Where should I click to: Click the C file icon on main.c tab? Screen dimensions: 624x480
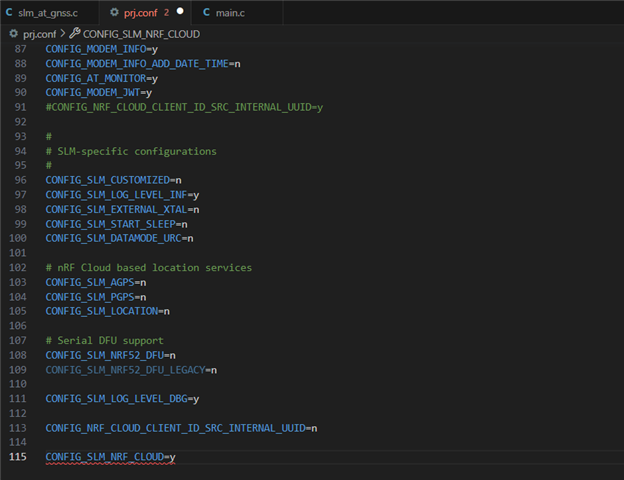[x=206, y=12]
